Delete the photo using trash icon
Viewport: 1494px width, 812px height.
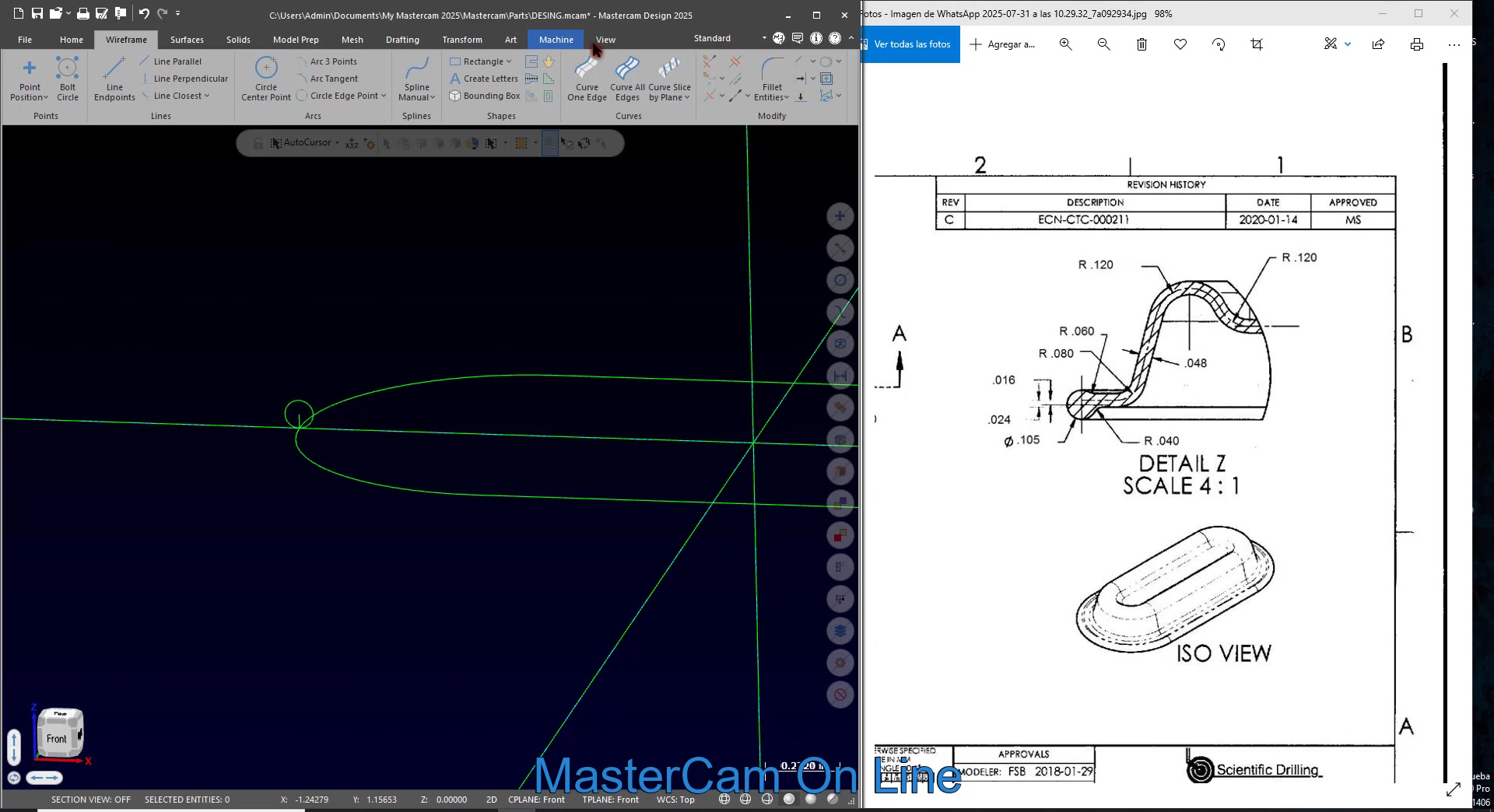click(x=1142, y=44)
